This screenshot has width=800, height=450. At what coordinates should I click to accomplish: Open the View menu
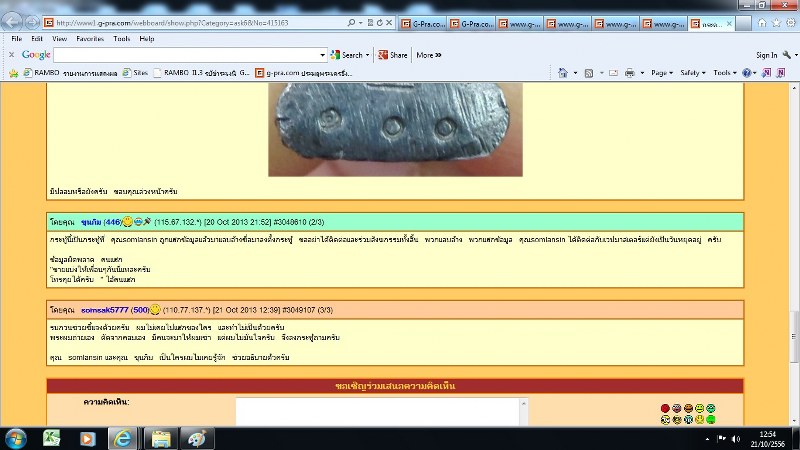tap(59, 38)
